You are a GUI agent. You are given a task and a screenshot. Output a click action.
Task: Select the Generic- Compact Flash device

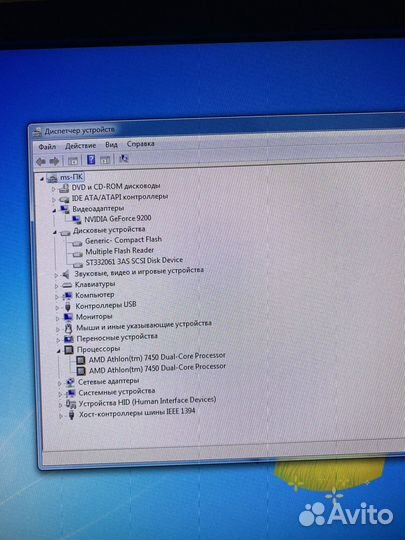click(x=123, y=240)
